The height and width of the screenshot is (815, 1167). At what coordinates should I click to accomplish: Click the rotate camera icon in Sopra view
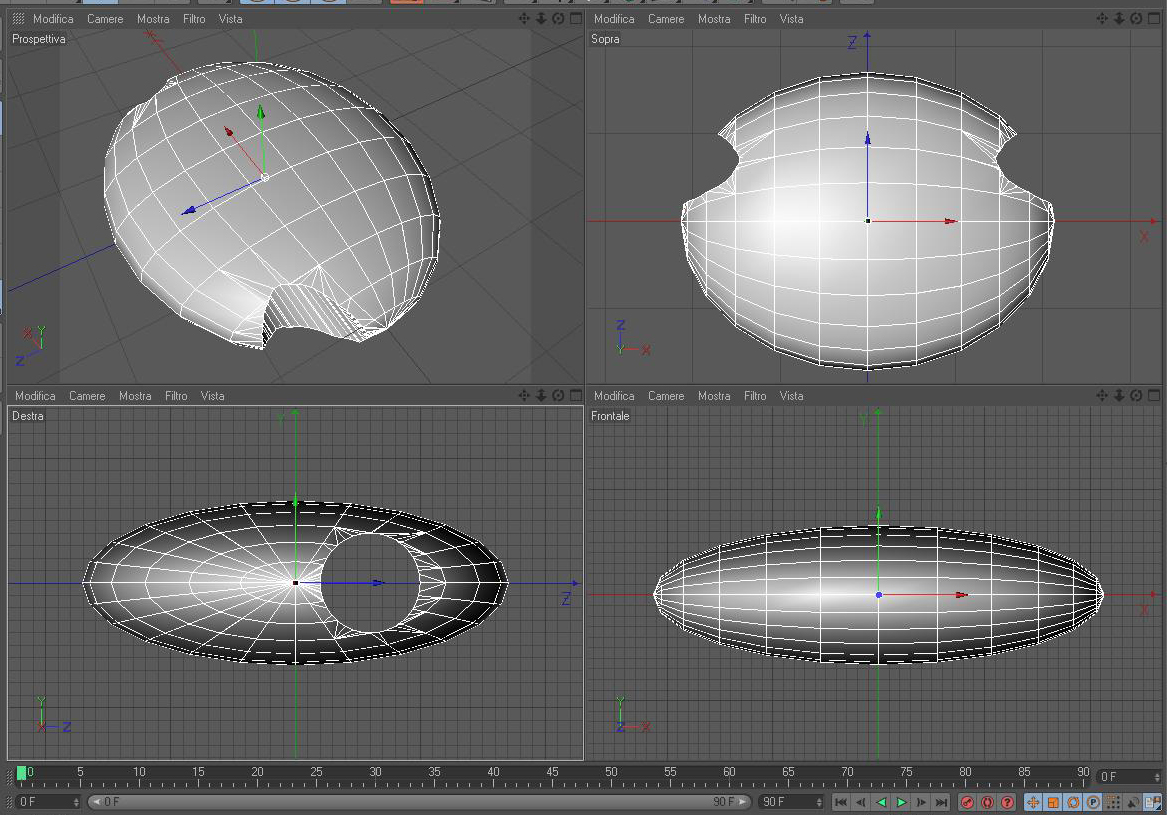(x=1136, y=19)
